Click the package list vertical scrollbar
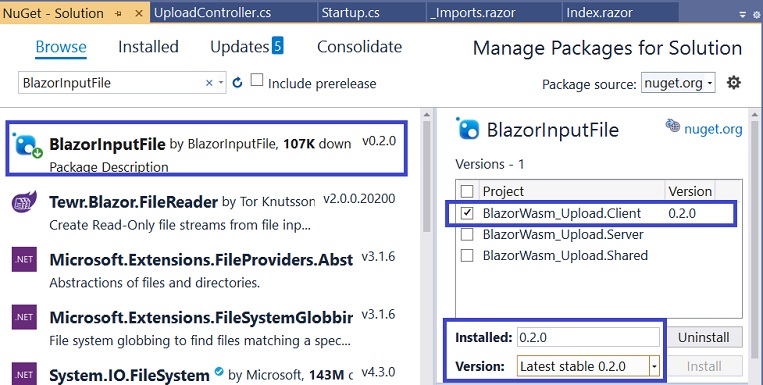763x385 pixels. [x=427, y=175]
